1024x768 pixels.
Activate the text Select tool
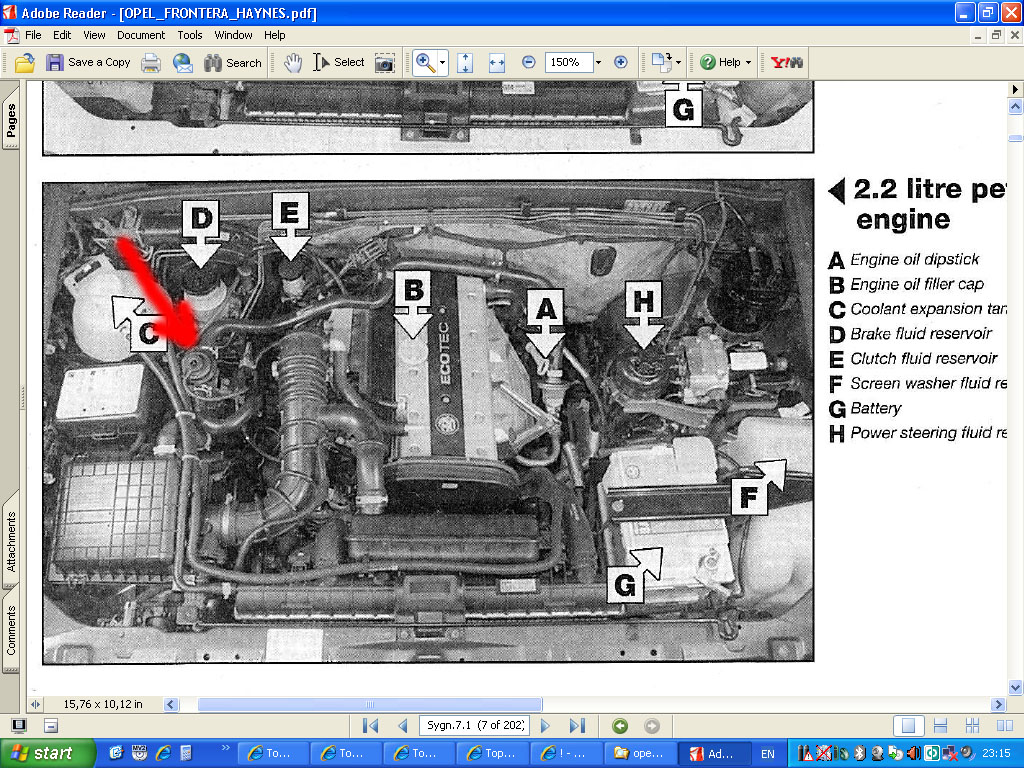339,63
